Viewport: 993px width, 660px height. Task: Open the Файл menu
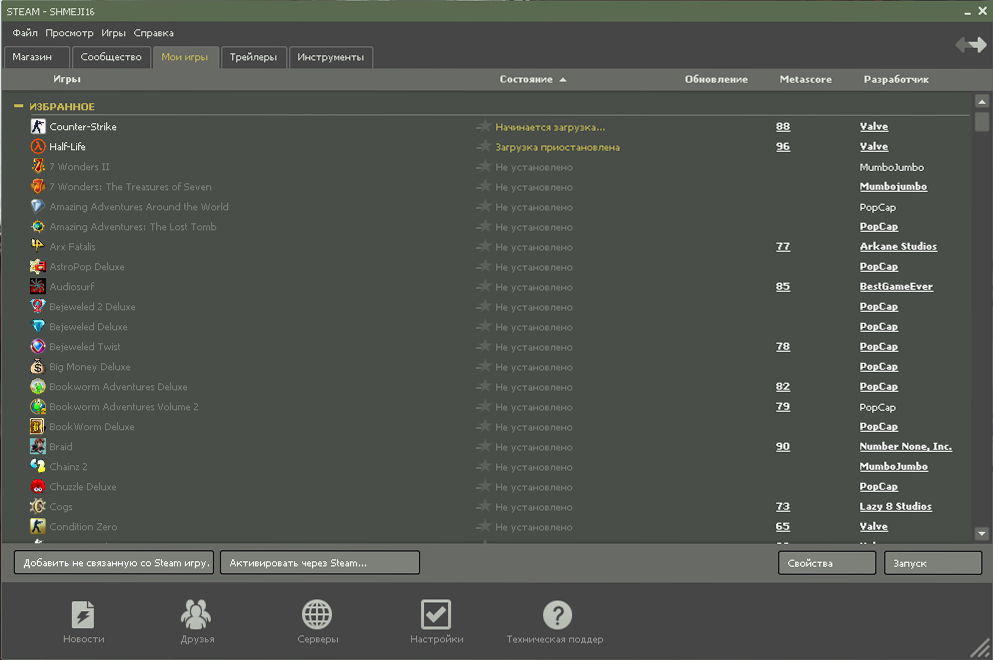(x=25, y=33)
